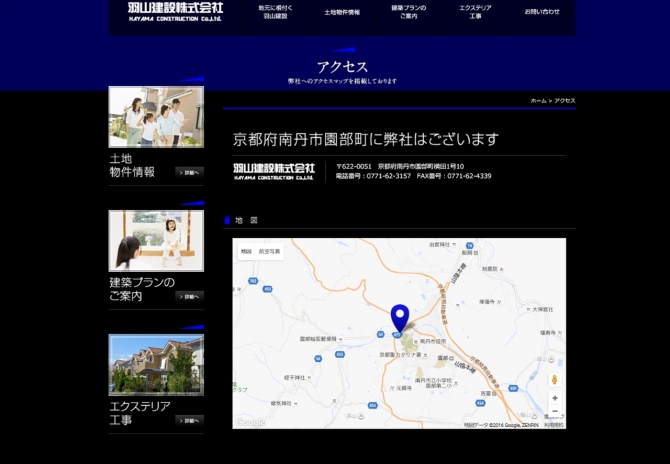Click the blue location pin on map
The width and height of the screenshot is (670, 464).
[400, 318]
